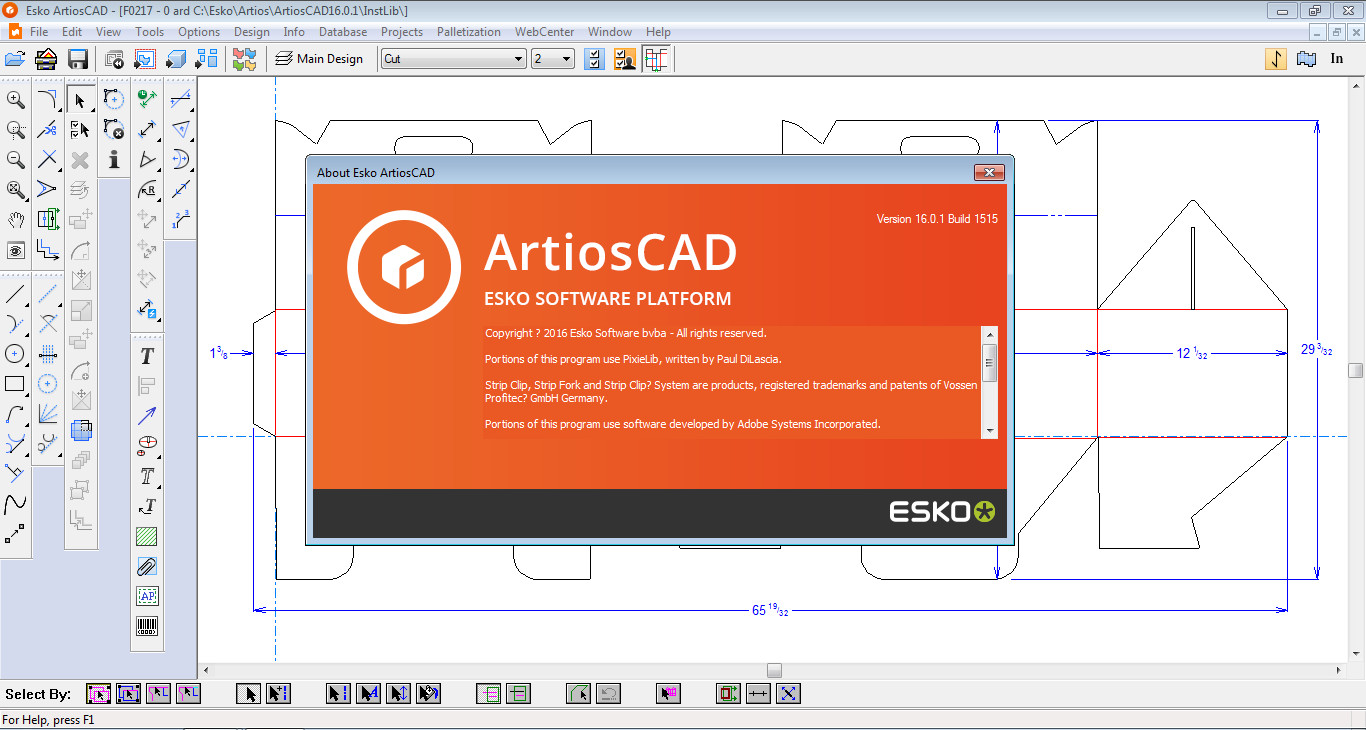Select the Rectangle drawing tool
This screenshot has width=1366, height=730.
point(16,384)
